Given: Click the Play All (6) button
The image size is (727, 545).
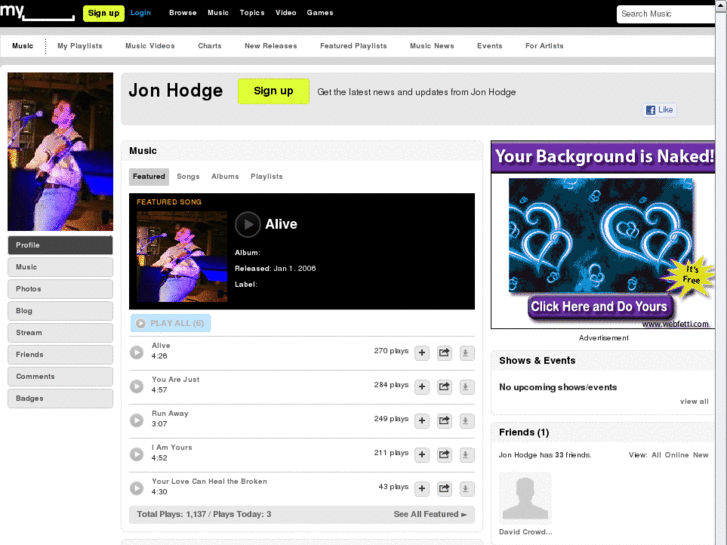Looking at the screenshot, I should pyautogui.click(x=171, y=323).
